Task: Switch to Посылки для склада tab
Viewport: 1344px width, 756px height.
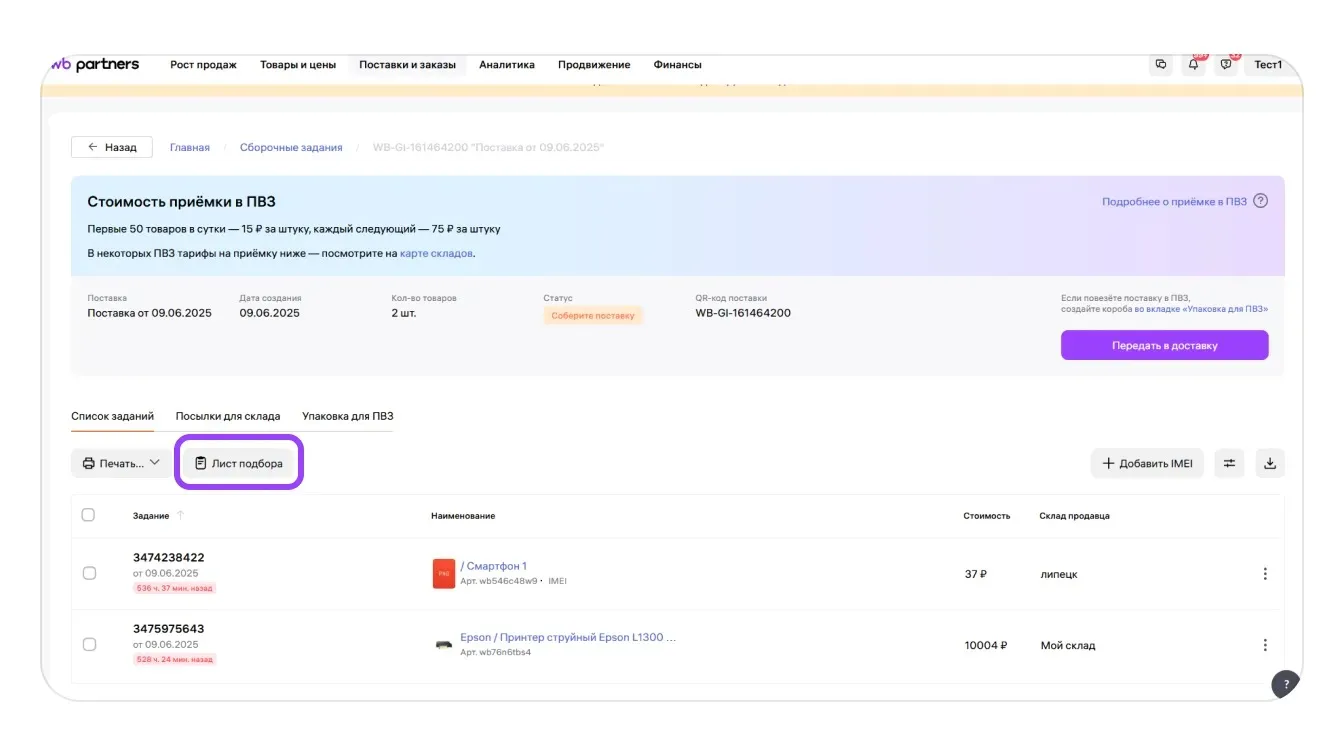Action: [x=227, y=416]
